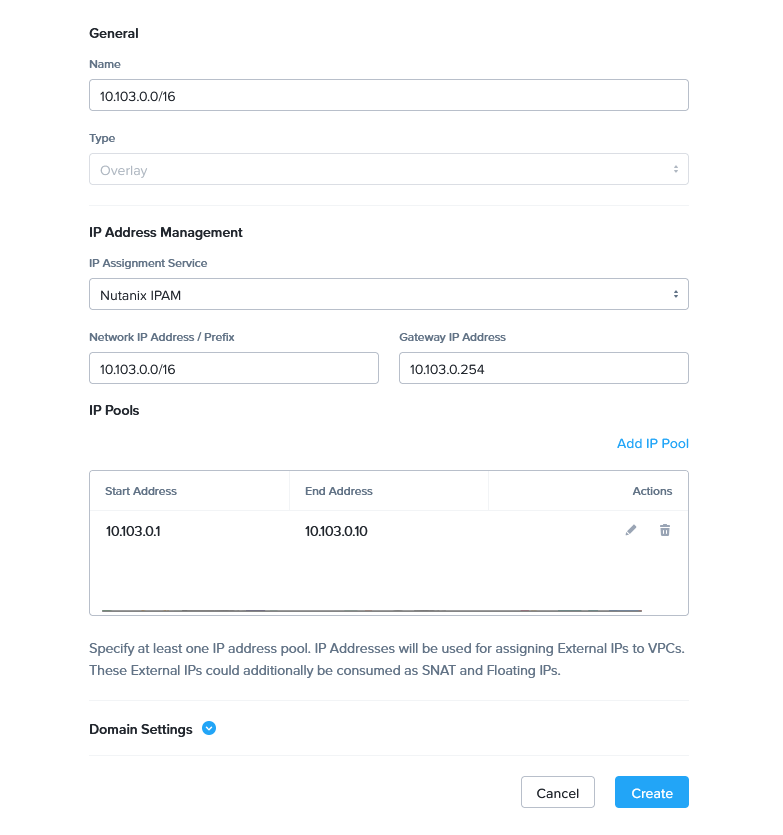783x835 pixels.
Task: Click the Domain Settings heading text
Action: 141,729
